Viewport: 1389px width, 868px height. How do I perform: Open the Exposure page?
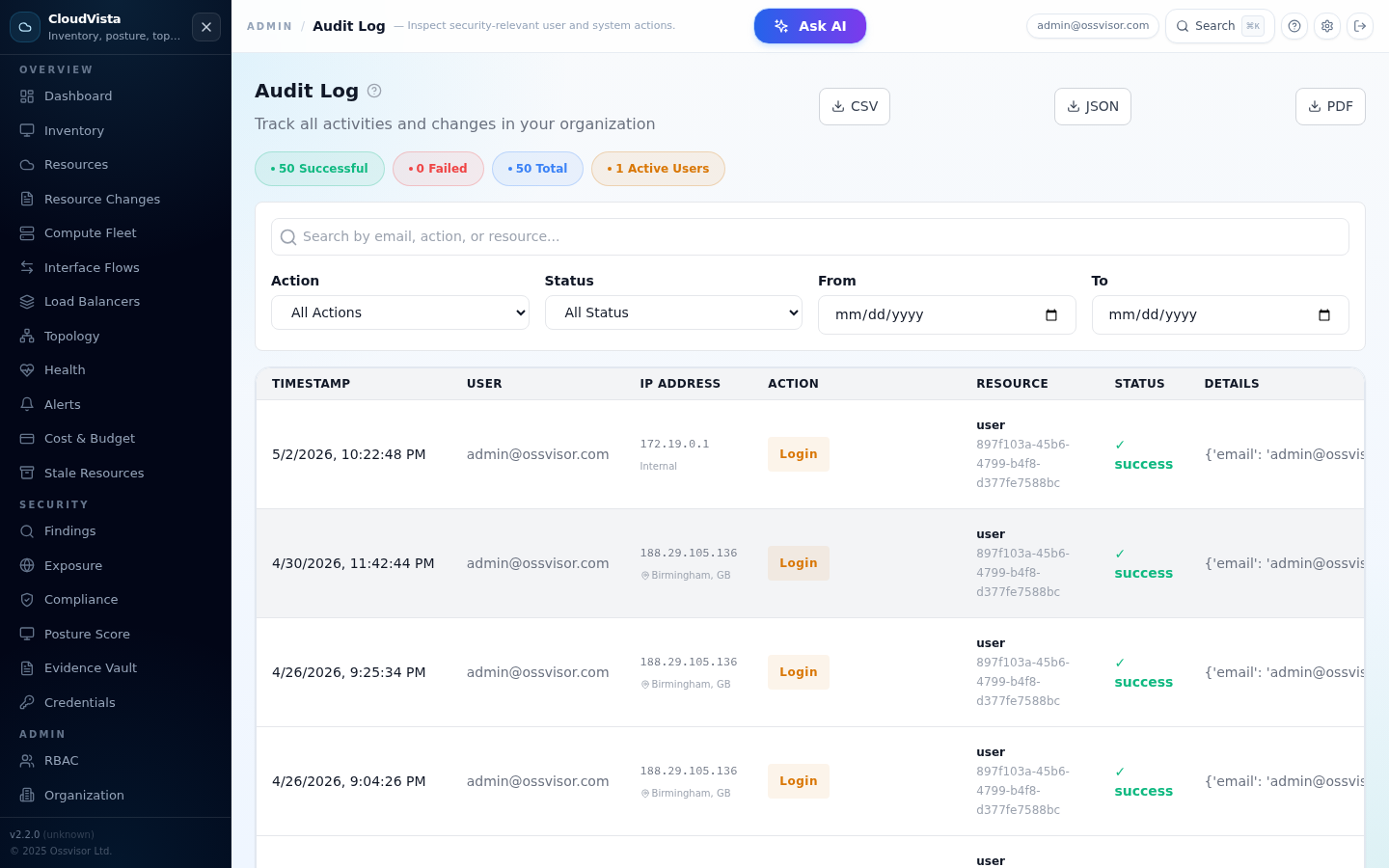(116, 565)
